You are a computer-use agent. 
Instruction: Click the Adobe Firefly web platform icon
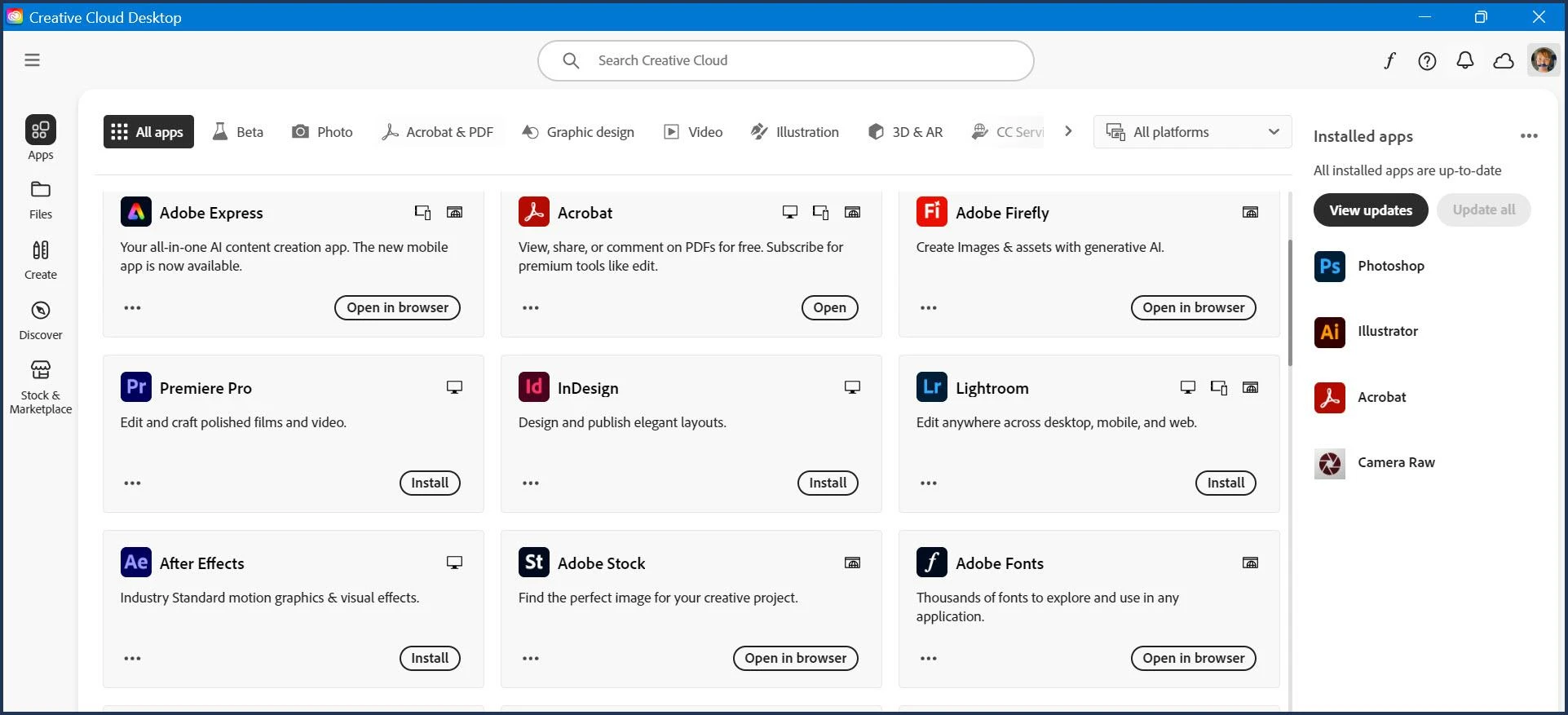1250,213
